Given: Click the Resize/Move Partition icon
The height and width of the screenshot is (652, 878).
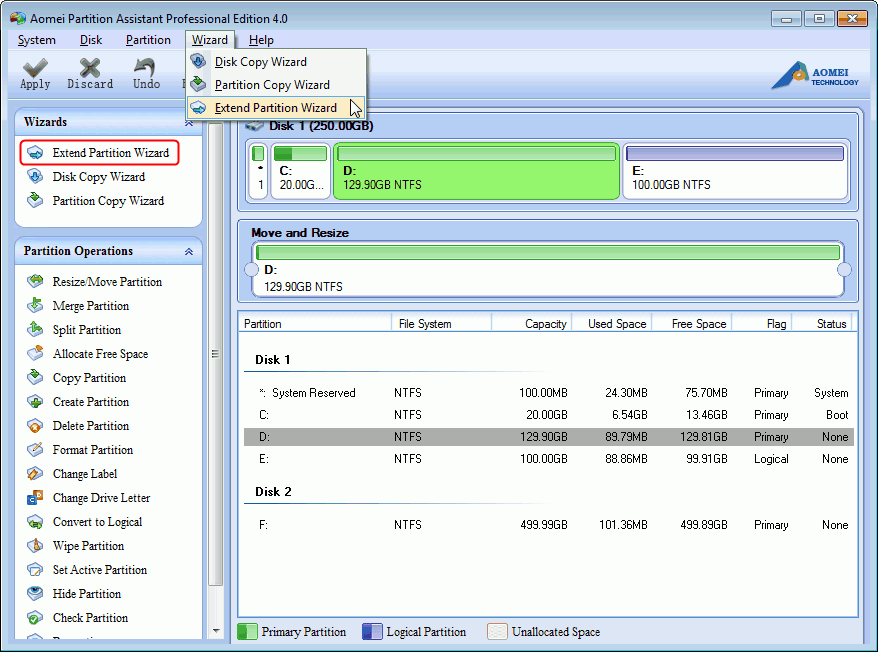Looking at the screenshot, I should point(35,281).
